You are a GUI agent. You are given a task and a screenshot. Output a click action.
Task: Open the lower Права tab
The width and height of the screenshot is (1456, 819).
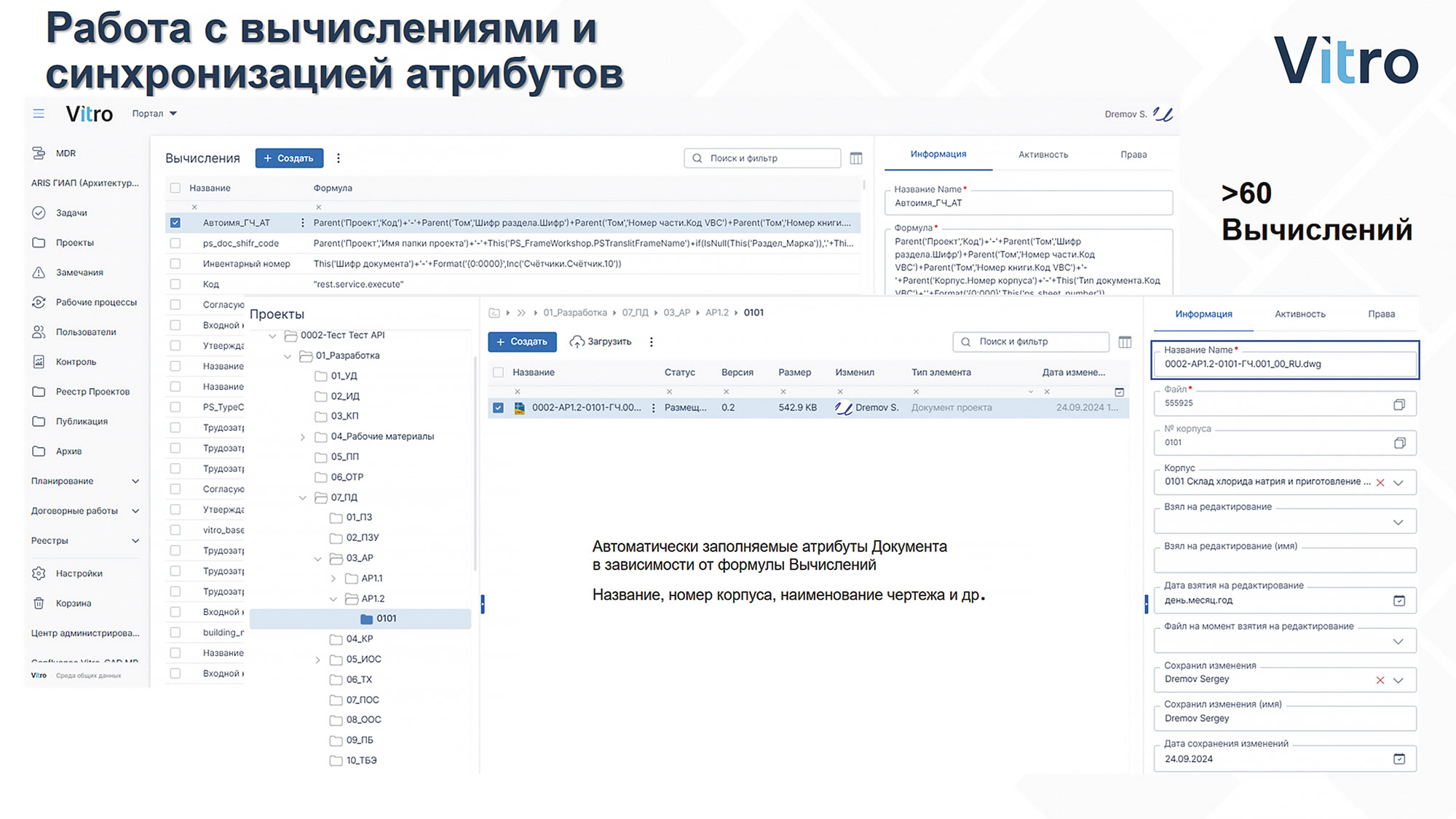click(1380, 314)
